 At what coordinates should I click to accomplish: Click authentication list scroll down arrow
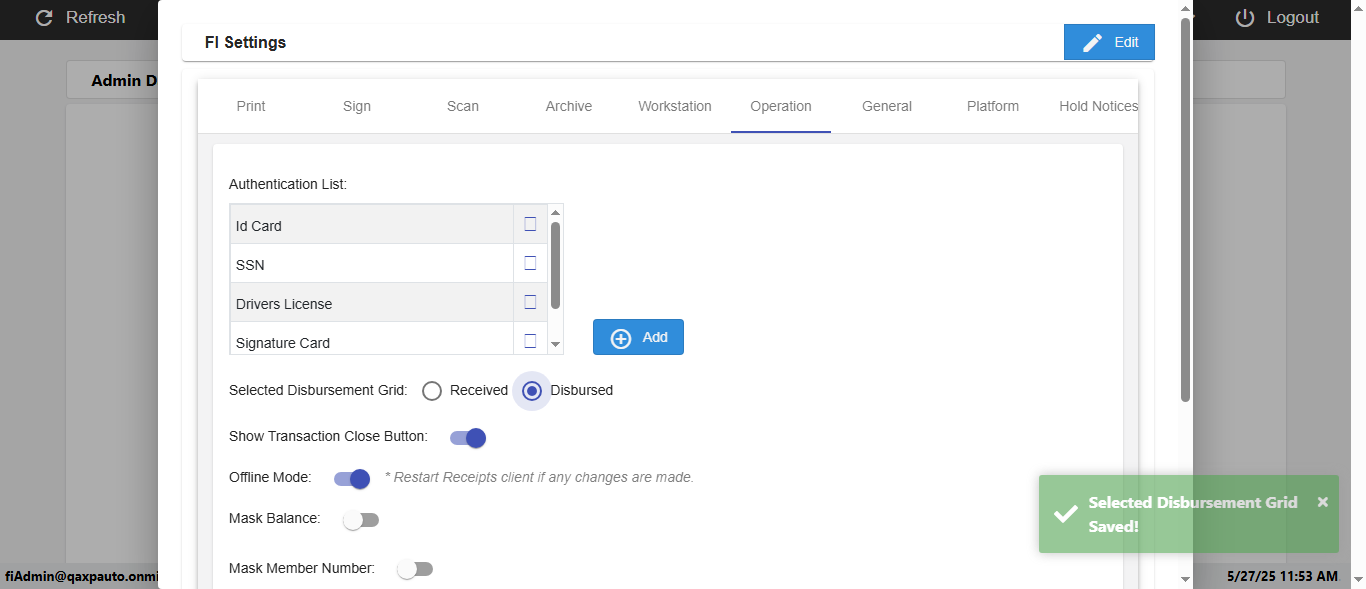[x=555, y=344]
